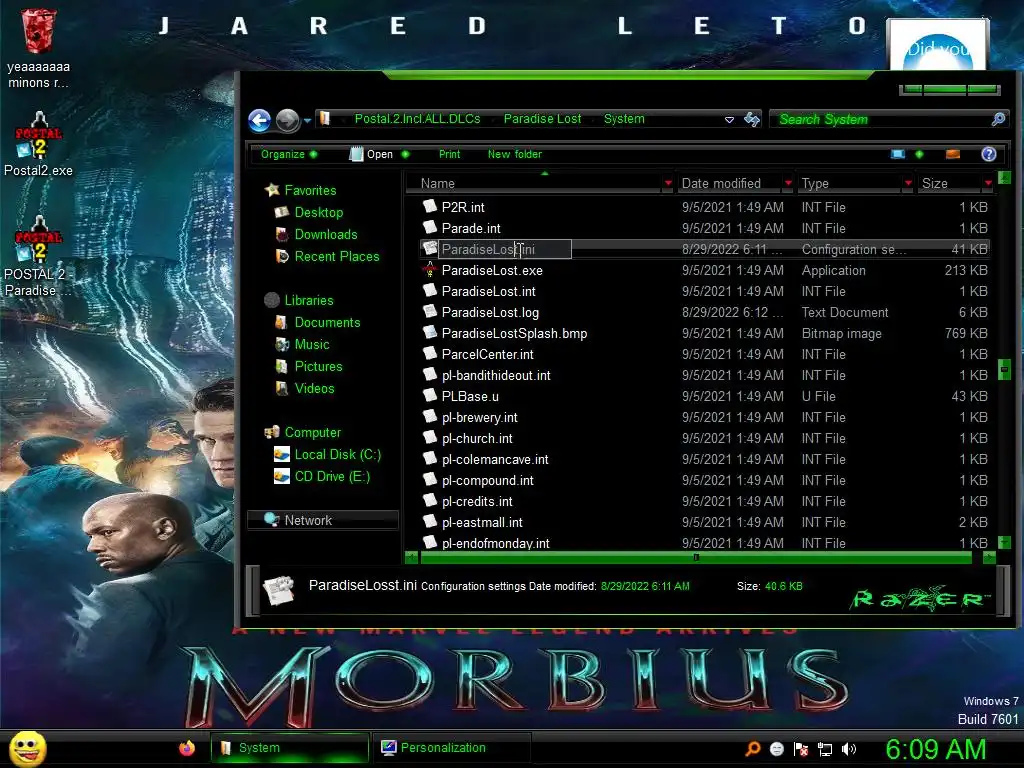Image resolution: width=1024 pixels, height=768 pixels.
Task: Open Date modified filter dropdown arrow
Action: point(788,184)
